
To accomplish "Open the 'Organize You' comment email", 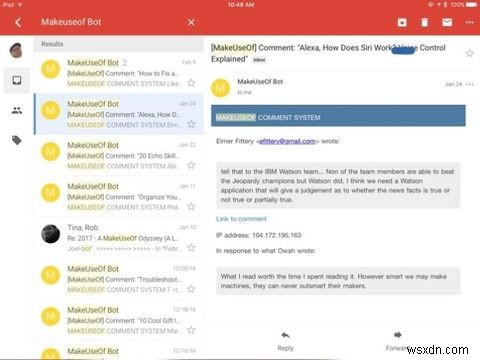I will point(119,196).
